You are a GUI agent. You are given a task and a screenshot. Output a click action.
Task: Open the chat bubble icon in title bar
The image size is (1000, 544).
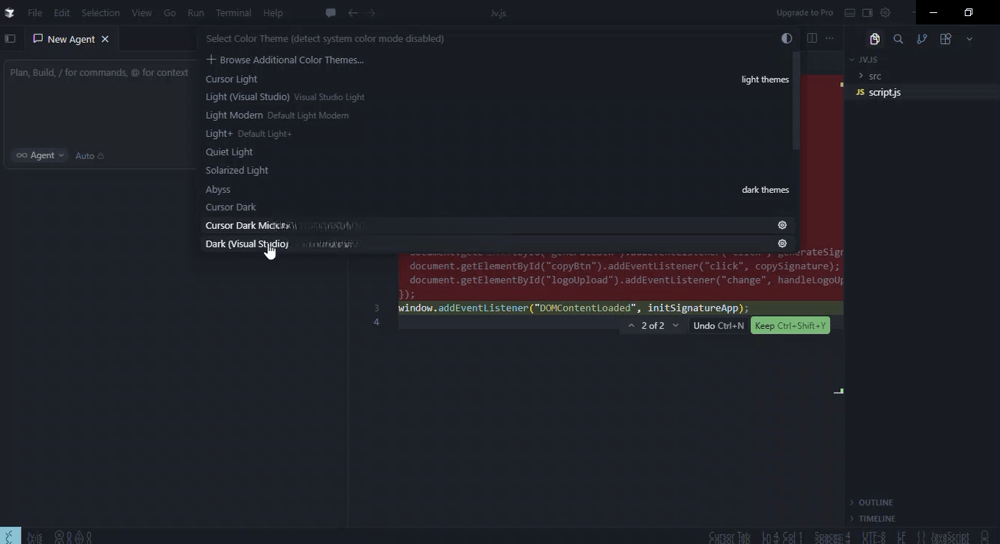click(x=330, y=13)
